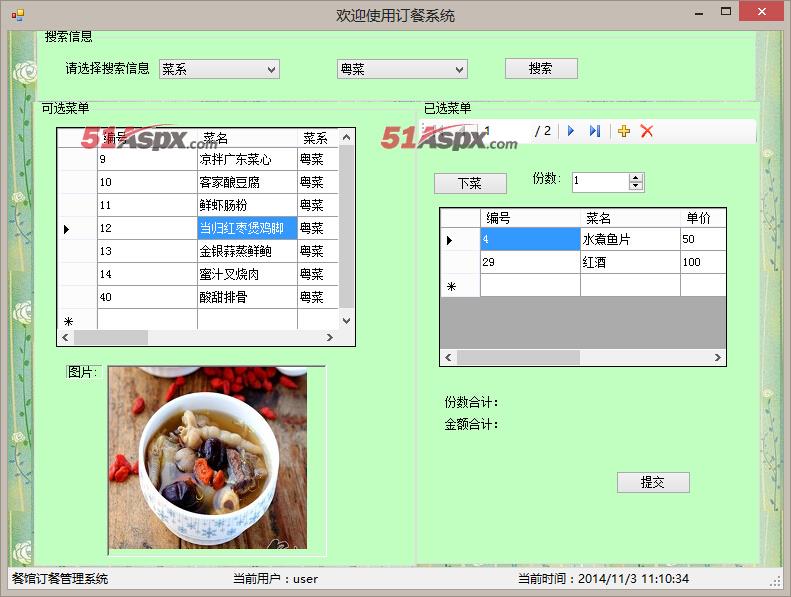Decrease 份数 with the down spinner arrow
Image resolution: width=791 pixels, height=597 pixels.
click(x=636, y=186)
